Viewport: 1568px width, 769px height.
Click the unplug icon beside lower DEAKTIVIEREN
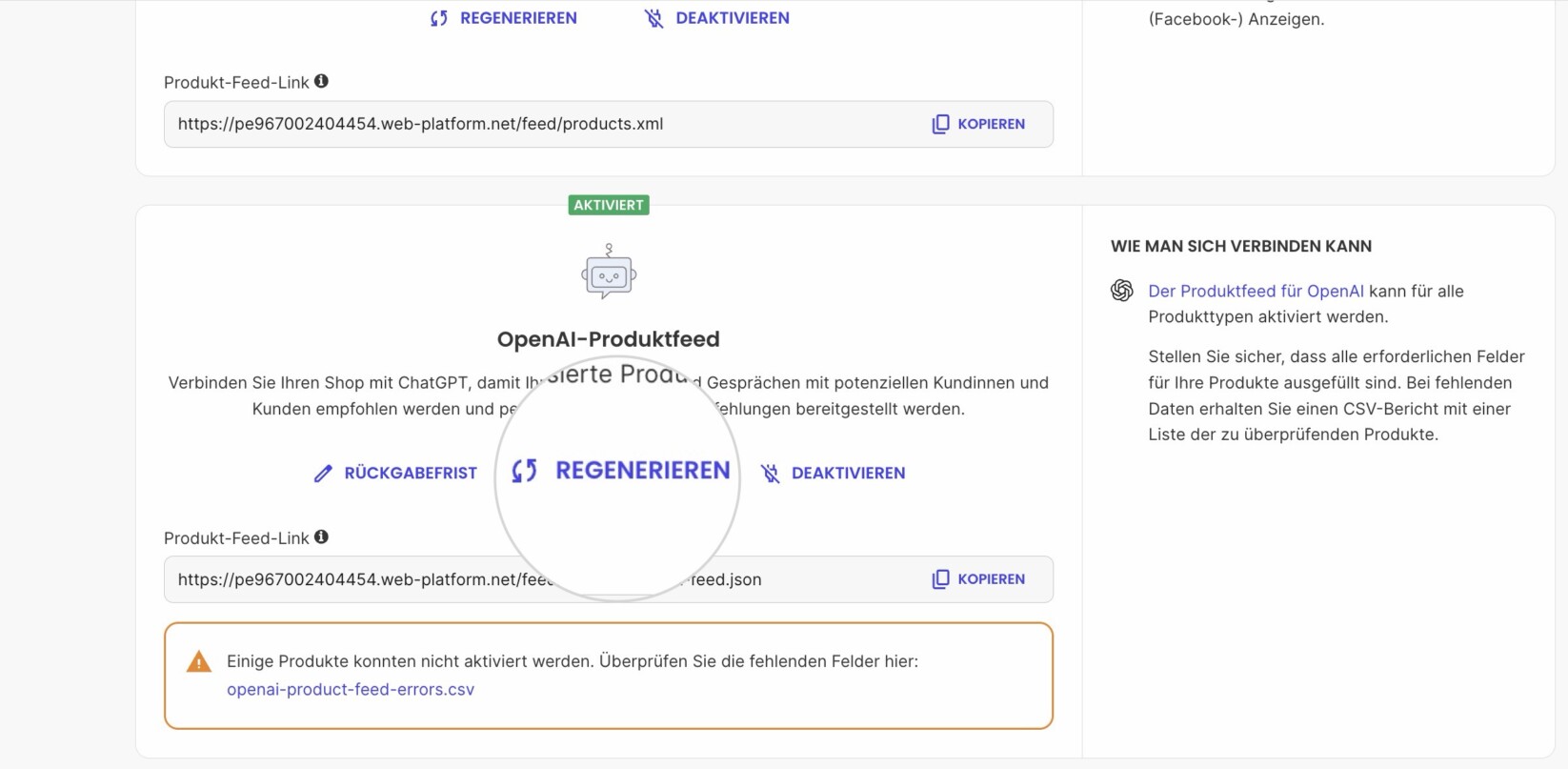coord(771,474)
